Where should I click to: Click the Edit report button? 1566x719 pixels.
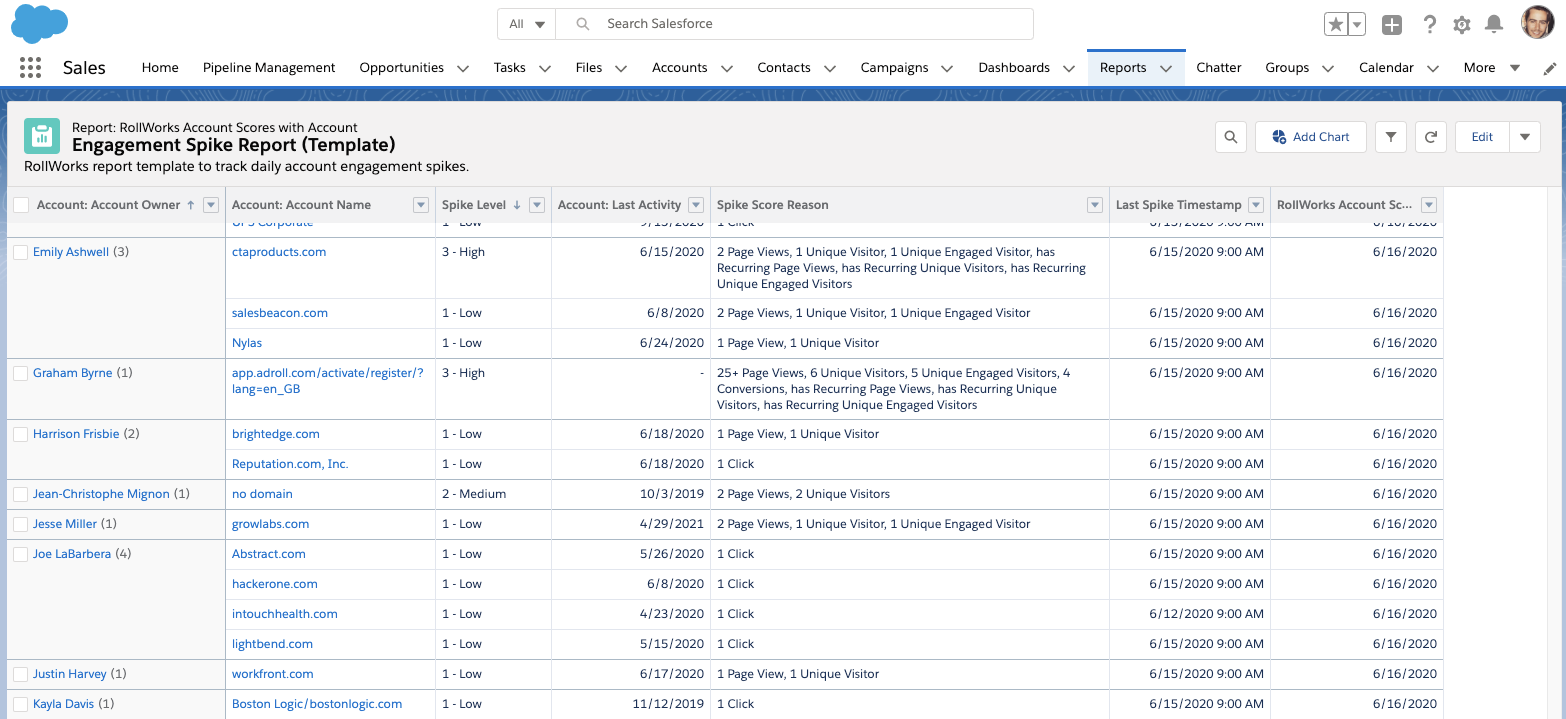pos(1482,137)
